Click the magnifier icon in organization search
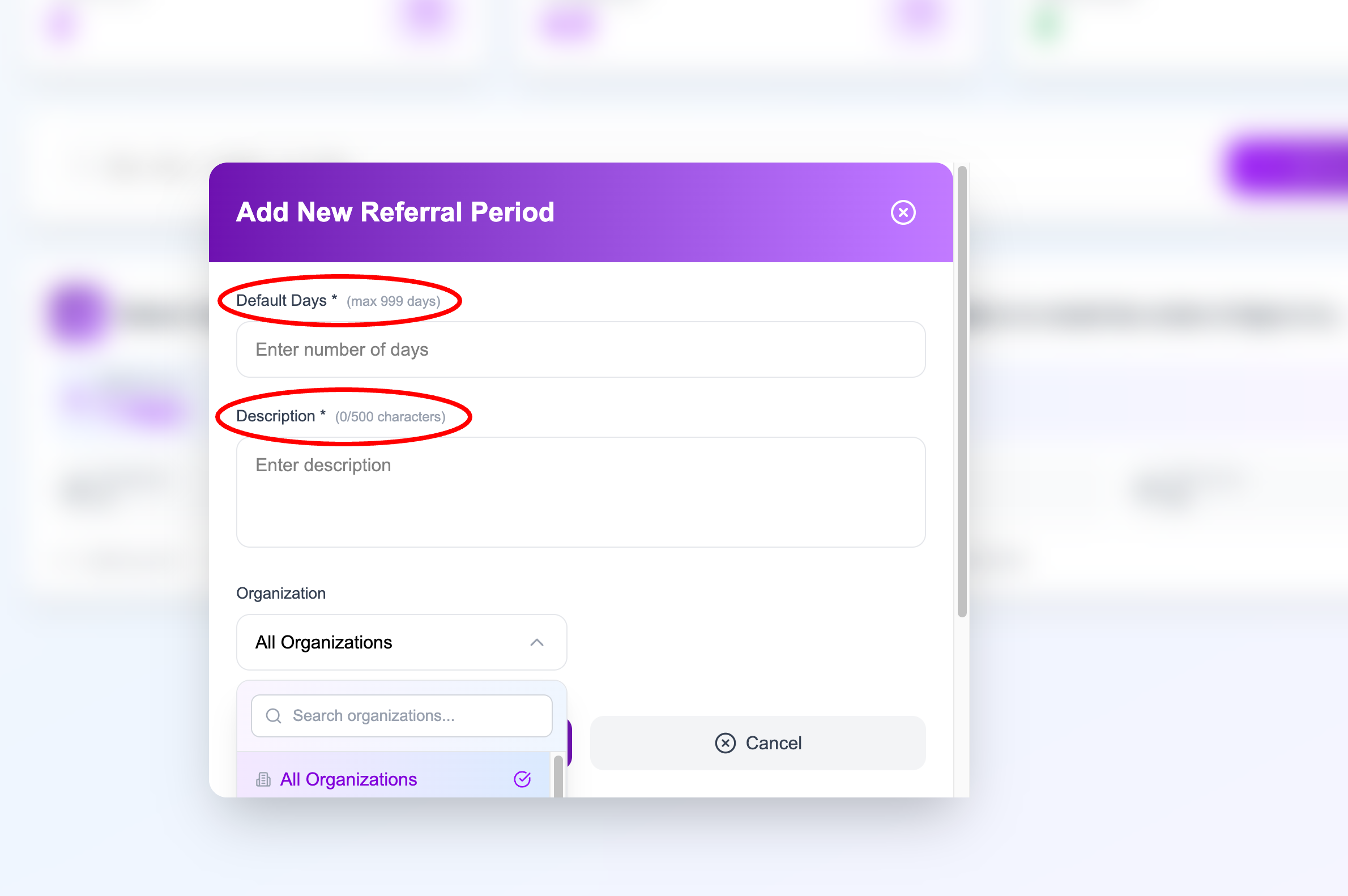The image size is (1348, 896). pos(274,716)
